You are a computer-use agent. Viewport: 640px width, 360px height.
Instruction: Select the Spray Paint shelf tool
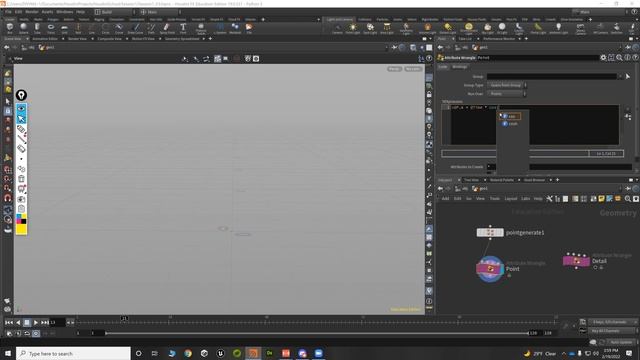167,28
